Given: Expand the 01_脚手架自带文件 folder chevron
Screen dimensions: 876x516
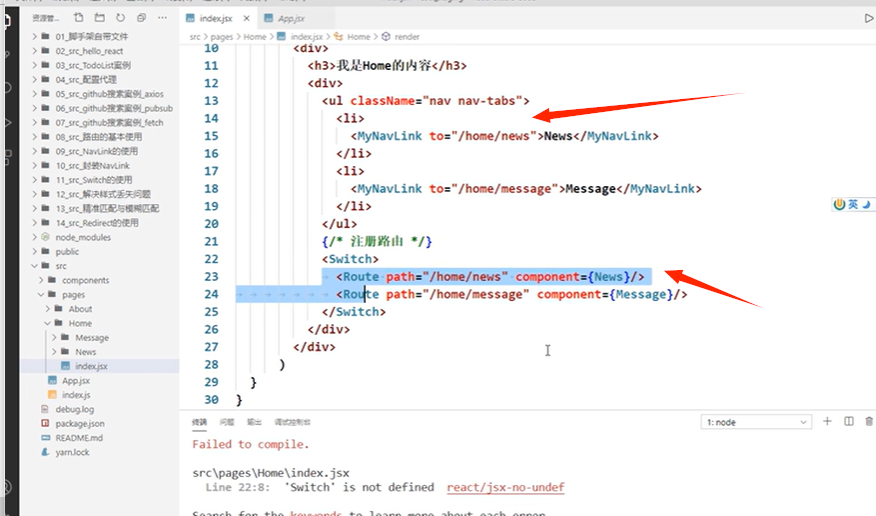Looking at the screenshot, I should 35,36.
